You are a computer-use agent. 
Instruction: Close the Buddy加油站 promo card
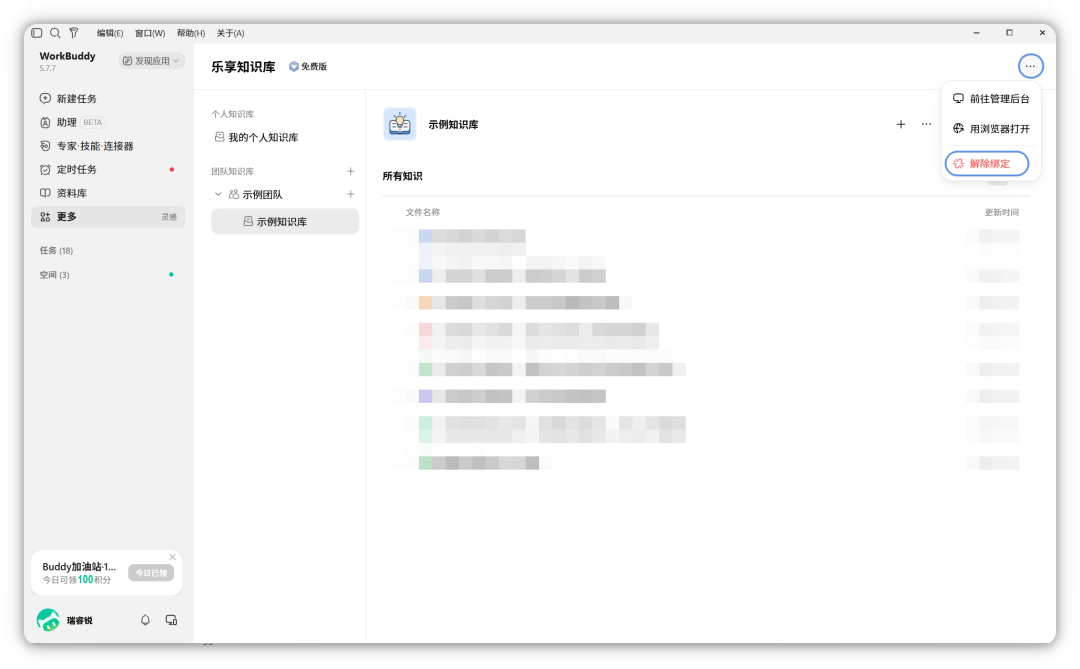[173, 557]
